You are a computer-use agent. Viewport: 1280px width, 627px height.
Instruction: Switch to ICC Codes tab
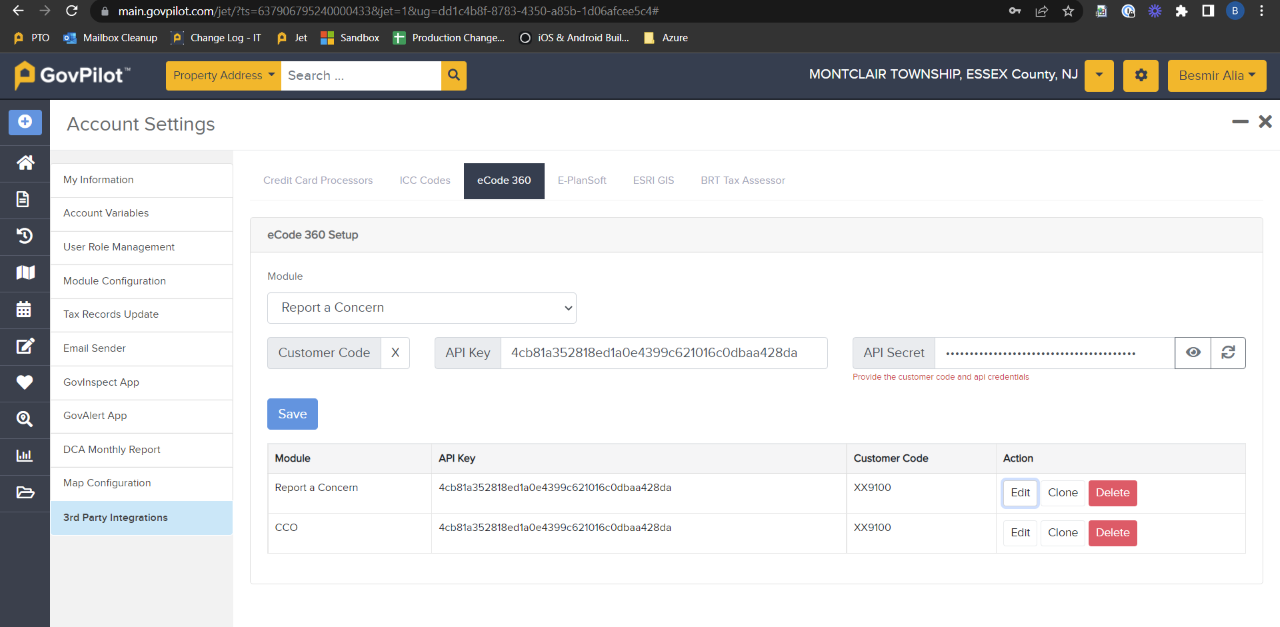coord(425,181)
